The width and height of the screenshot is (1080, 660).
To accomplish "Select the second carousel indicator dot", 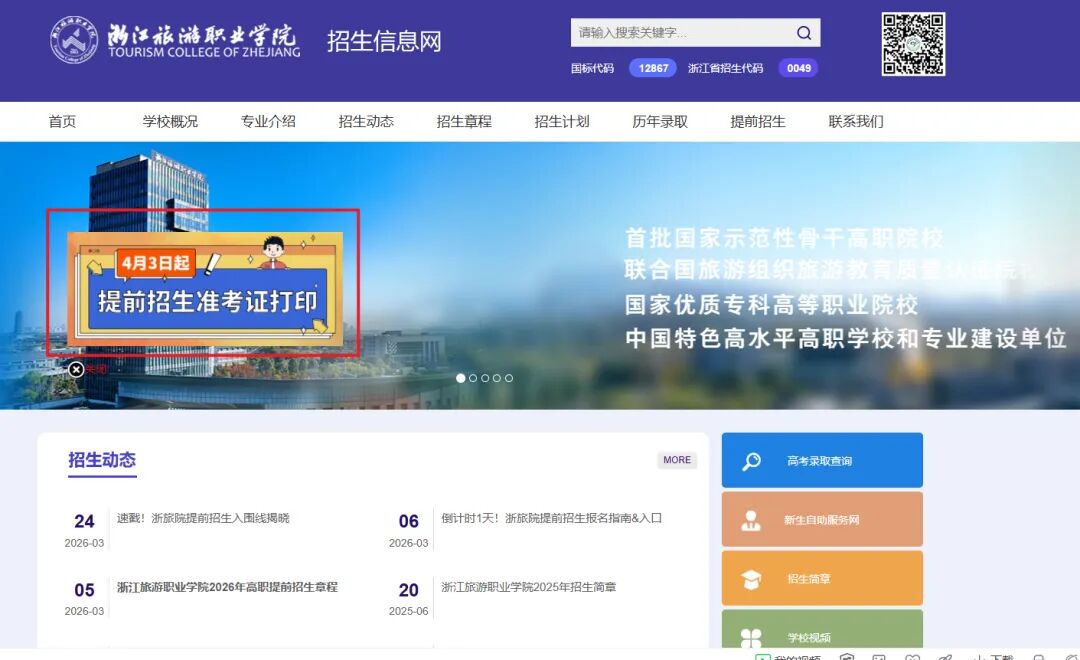I will click(x=473, y=378).
